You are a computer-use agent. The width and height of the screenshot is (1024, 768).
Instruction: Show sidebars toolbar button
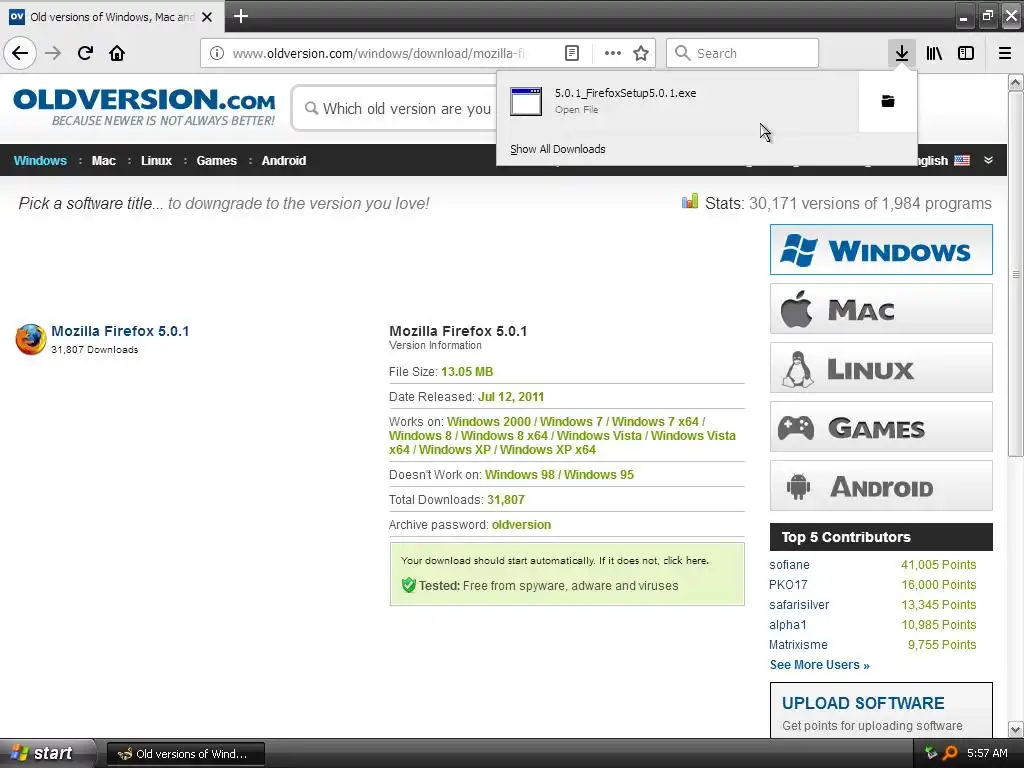click(966, 53)
